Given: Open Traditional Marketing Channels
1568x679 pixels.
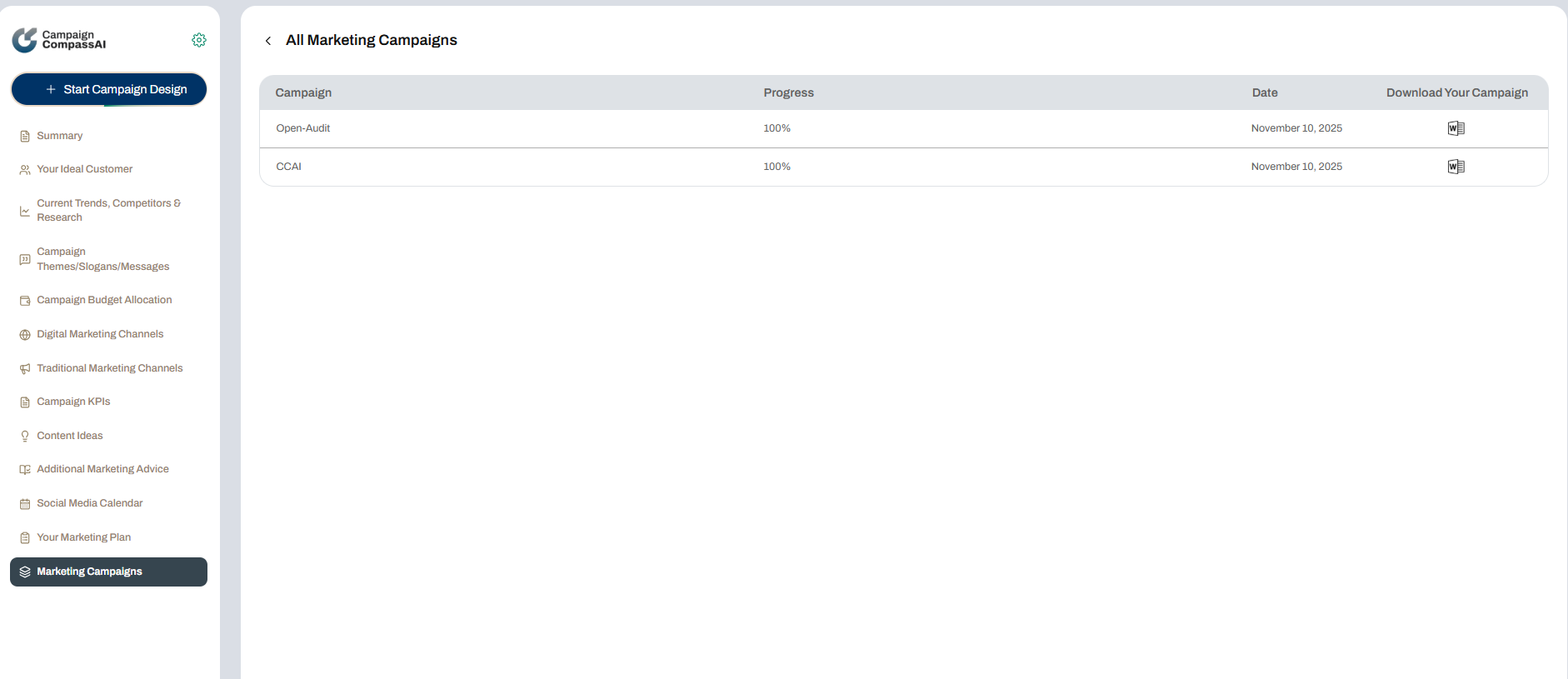Looking at the screenshot, I should coord(109,368).
